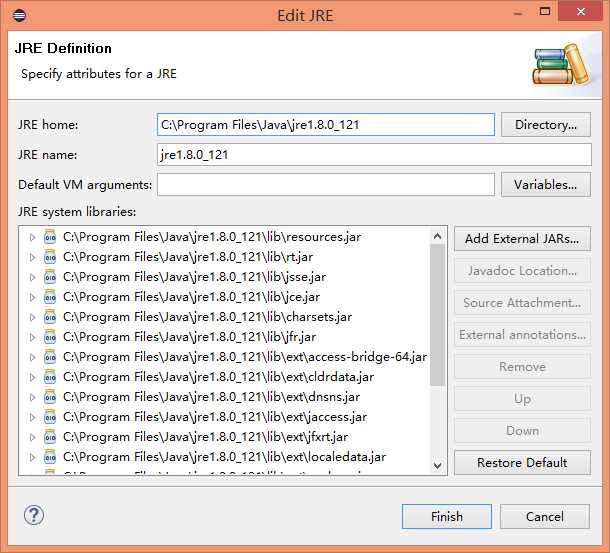Click the Restore Default button
Image resolution: width=610 pixels, height=553 pixels.
click(522, 463)
